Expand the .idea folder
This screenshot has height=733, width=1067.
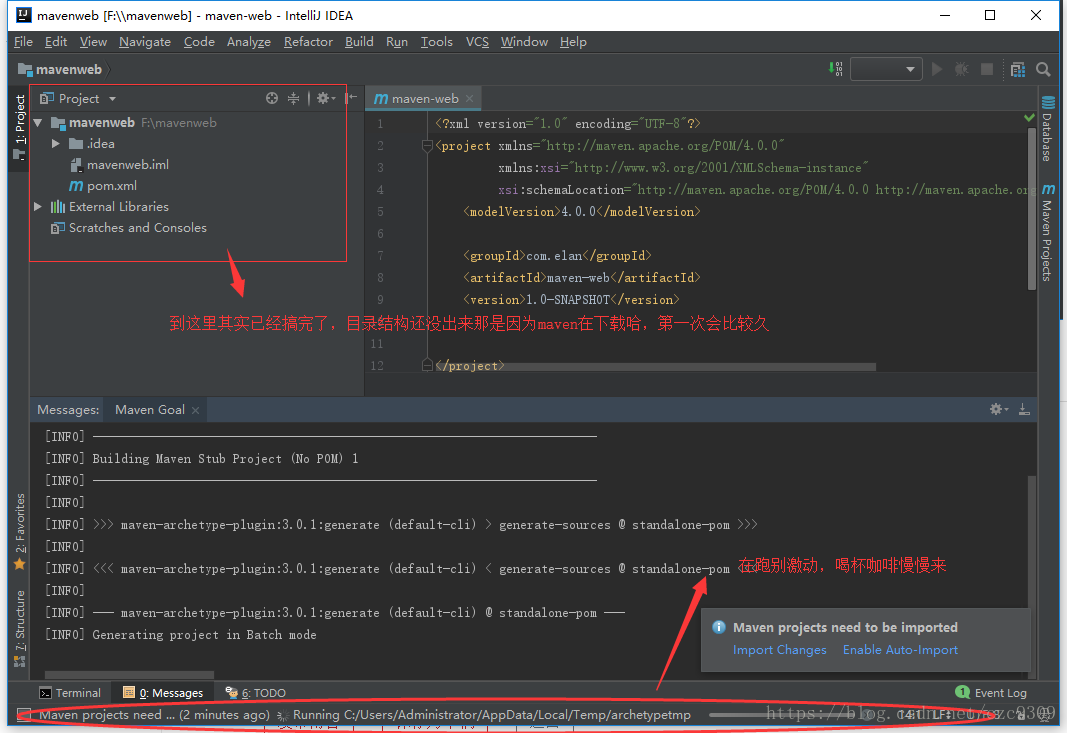point(57,144)
